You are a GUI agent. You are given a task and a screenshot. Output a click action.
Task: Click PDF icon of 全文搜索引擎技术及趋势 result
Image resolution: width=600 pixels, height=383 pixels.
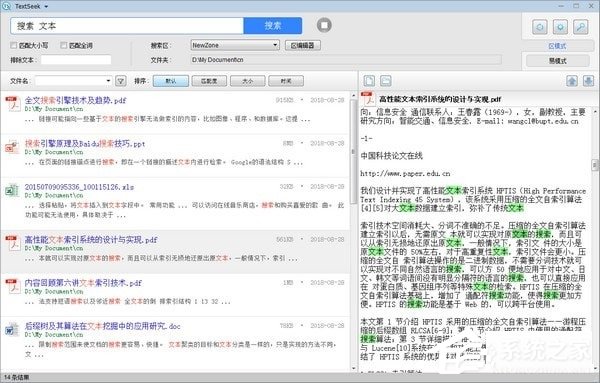(13, 104)
